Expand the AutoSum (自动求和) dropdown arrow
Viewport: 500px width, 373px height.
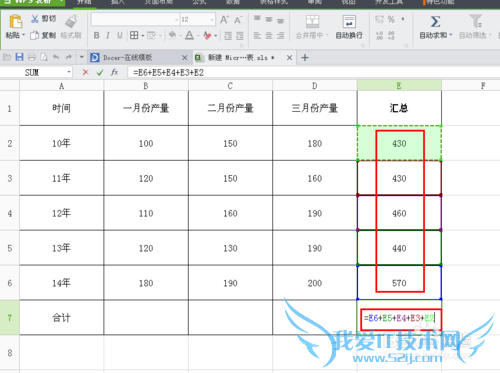point(451,35)
